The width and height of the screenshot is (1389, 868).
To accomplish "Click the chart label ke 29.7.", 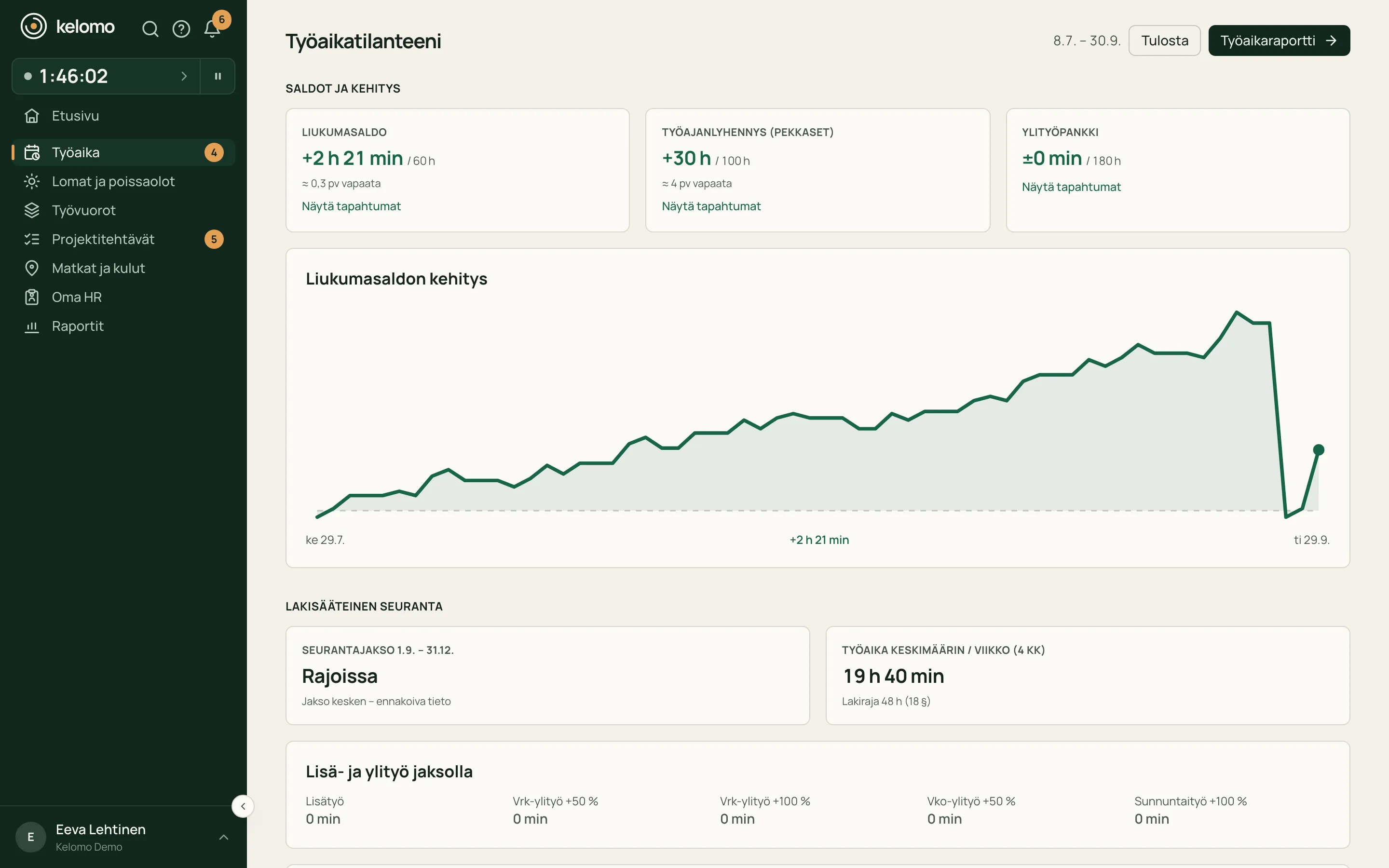I will (x=325, y=540).
